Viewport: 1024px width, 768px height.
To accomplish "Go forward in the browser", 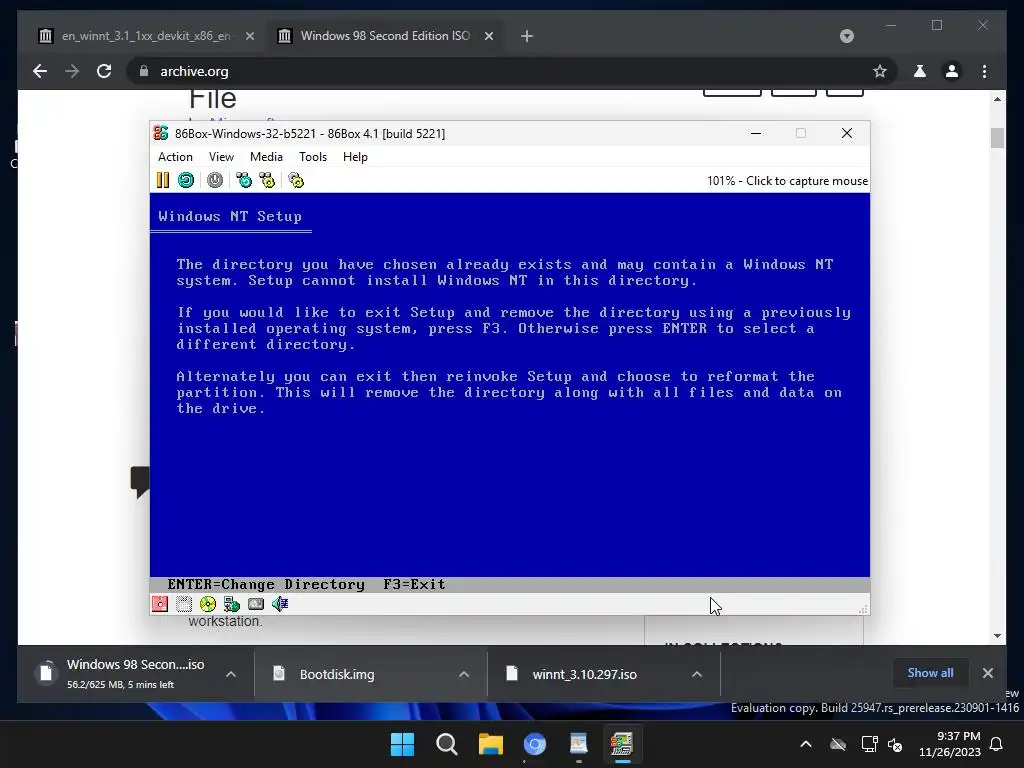I will 72,71.
